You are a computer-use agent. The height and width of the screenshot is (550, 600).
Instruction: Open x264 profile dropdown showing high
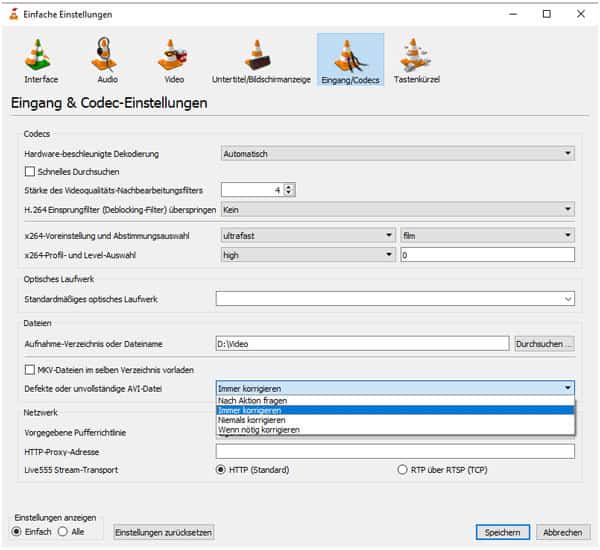[308, 255]
